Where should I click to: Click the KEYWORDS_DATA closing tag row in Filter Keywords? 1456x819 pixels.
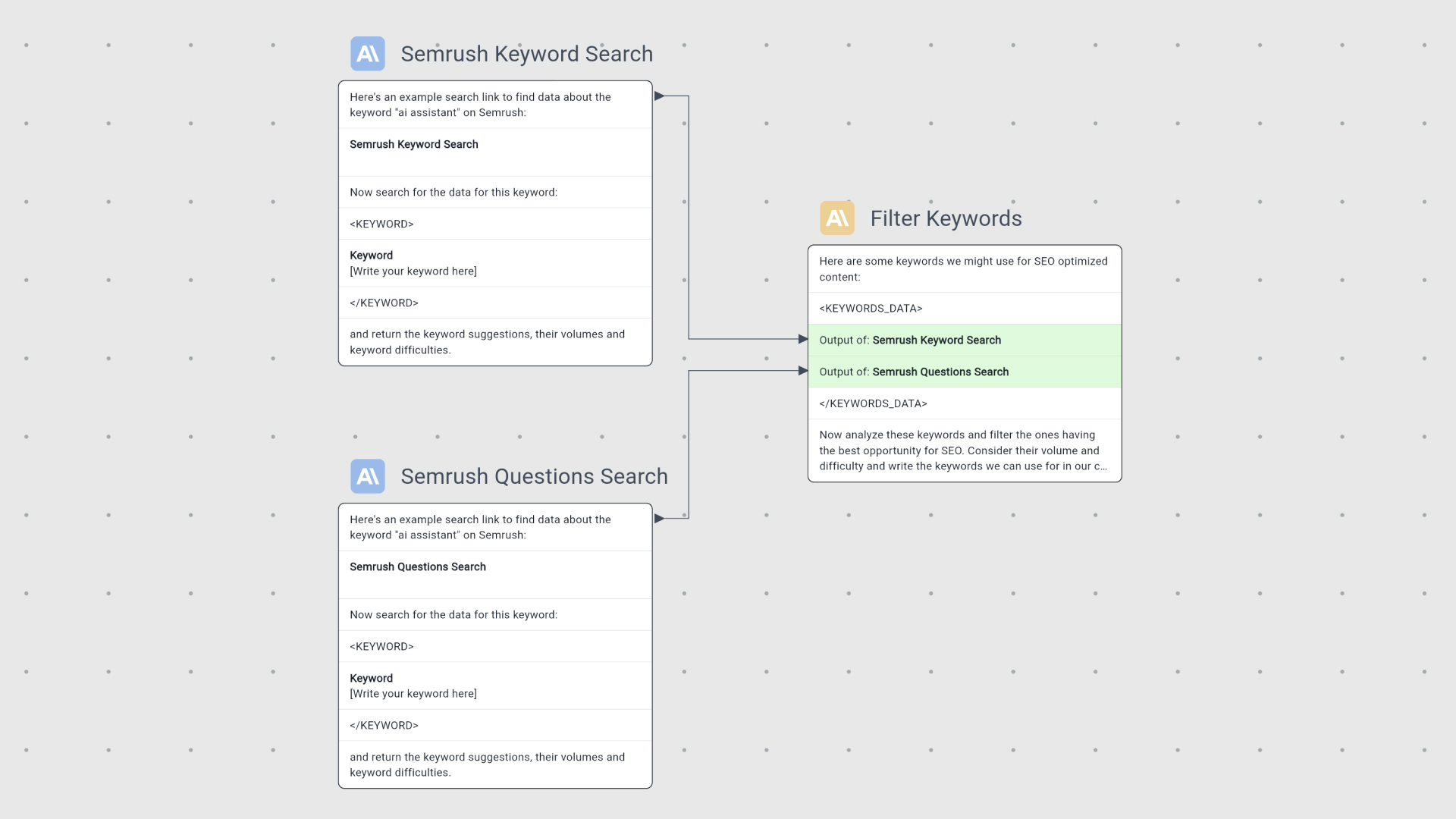(874, 403)
